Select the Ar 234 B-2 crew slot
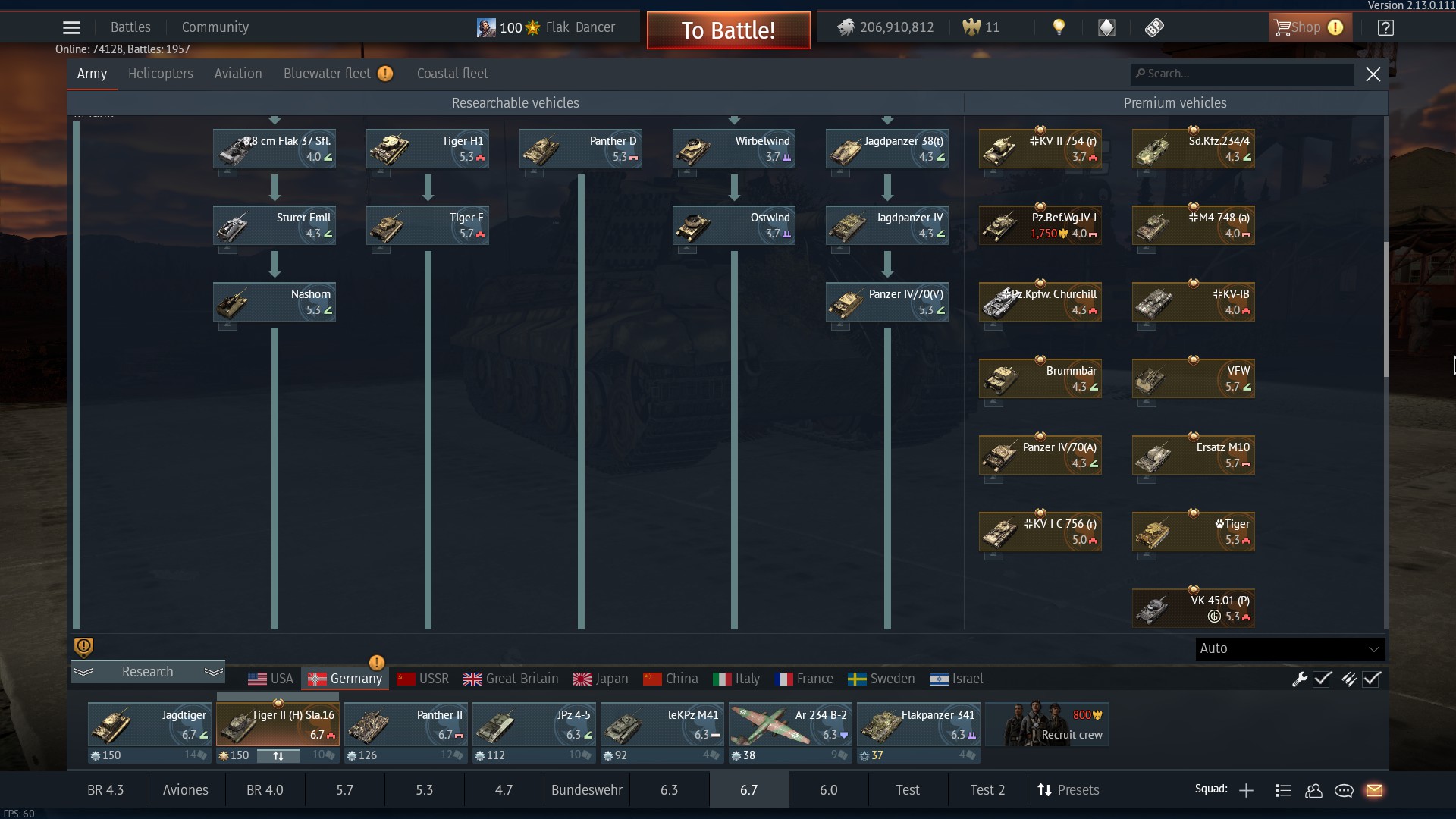This screenshot has height=819, width=1456. [790, 724]
